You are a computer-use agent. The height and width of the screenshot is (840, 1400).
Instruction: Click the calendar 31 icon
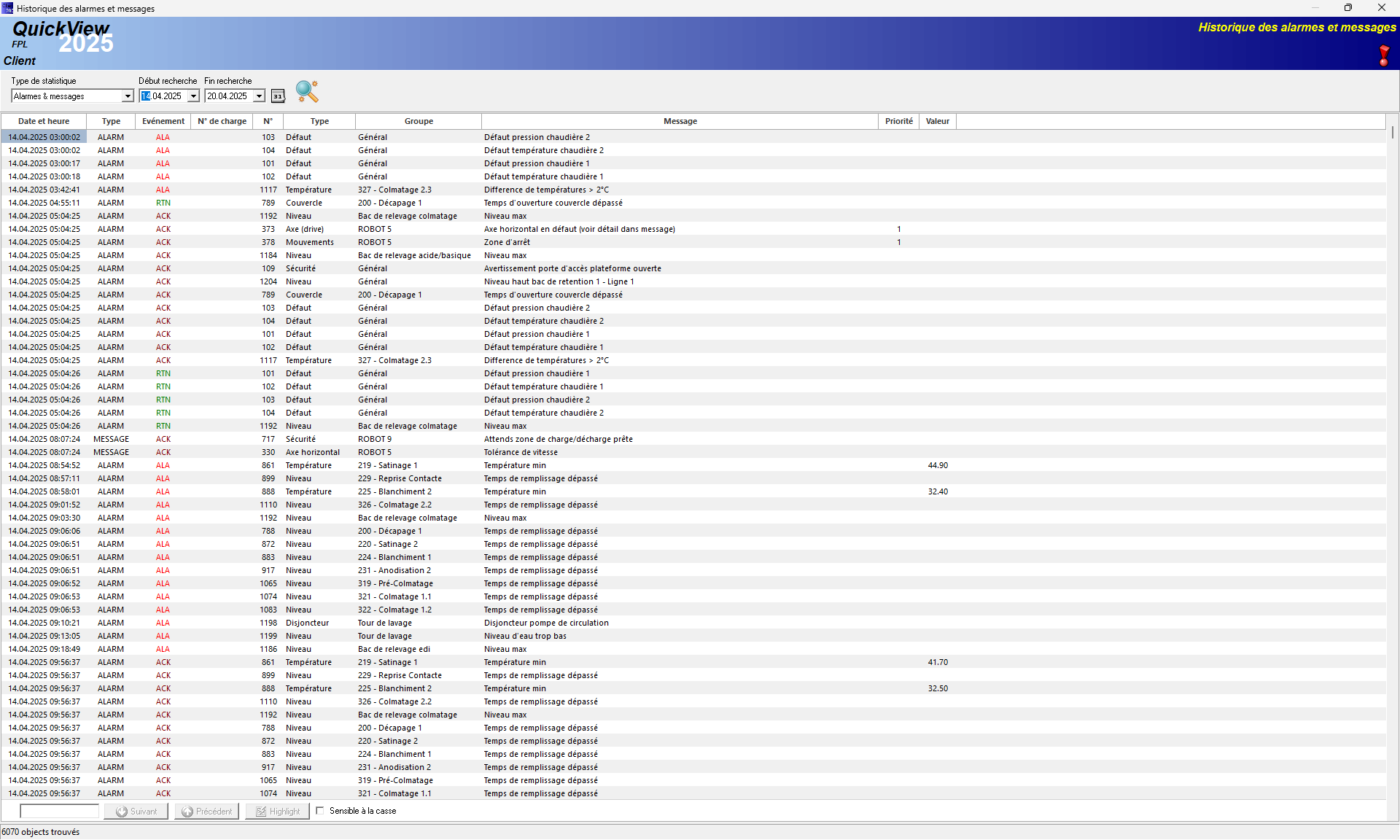point(278,96)
